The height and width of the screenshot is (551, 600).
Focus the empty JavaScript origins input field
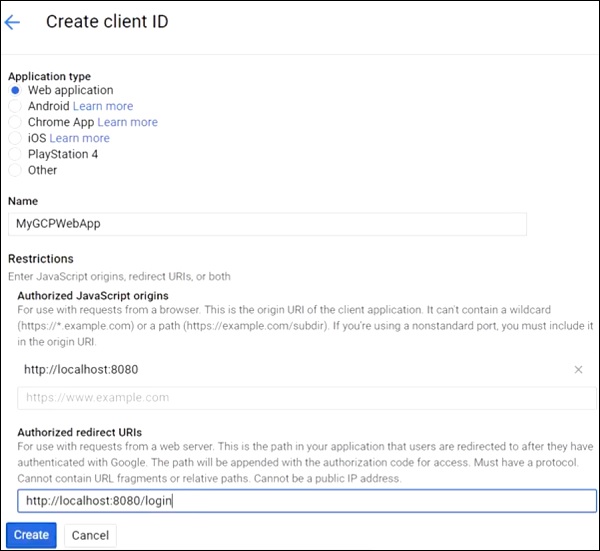(x=306, y=397)
